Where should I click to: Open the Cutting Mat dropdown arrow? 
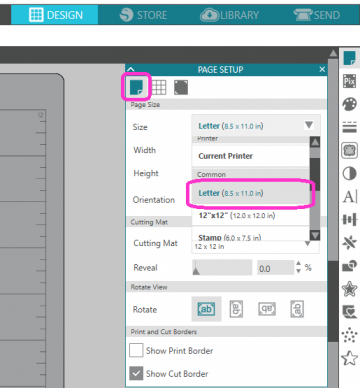pyautogui.click(x=308, y=244)
